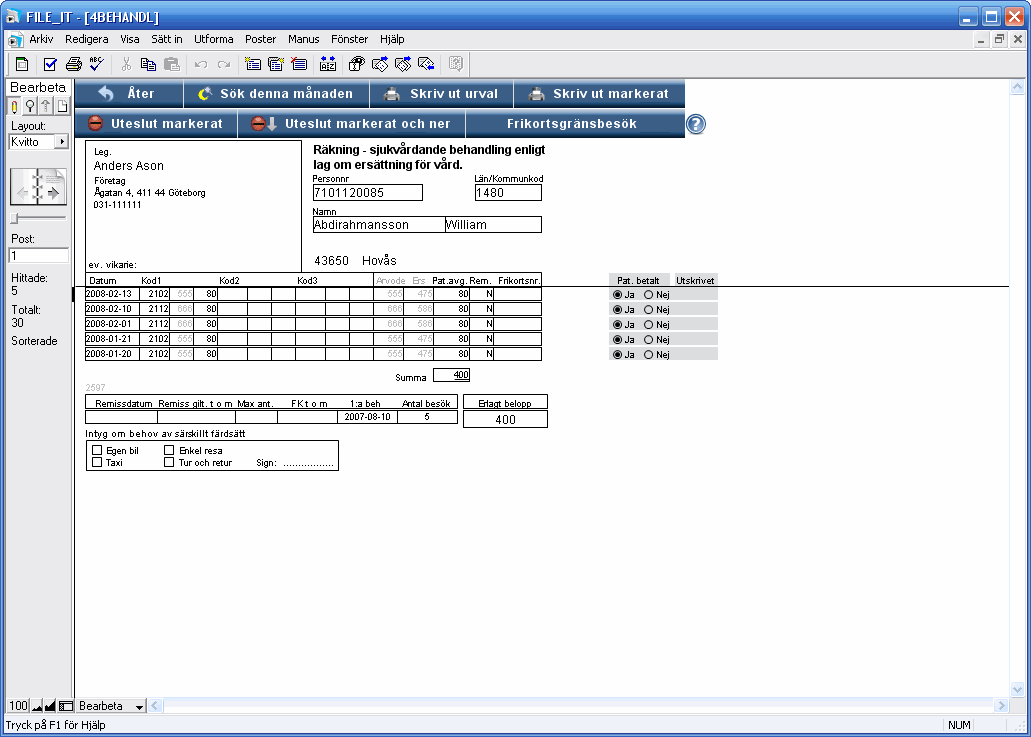Open the Redigera menu

[x=87, y=39]
